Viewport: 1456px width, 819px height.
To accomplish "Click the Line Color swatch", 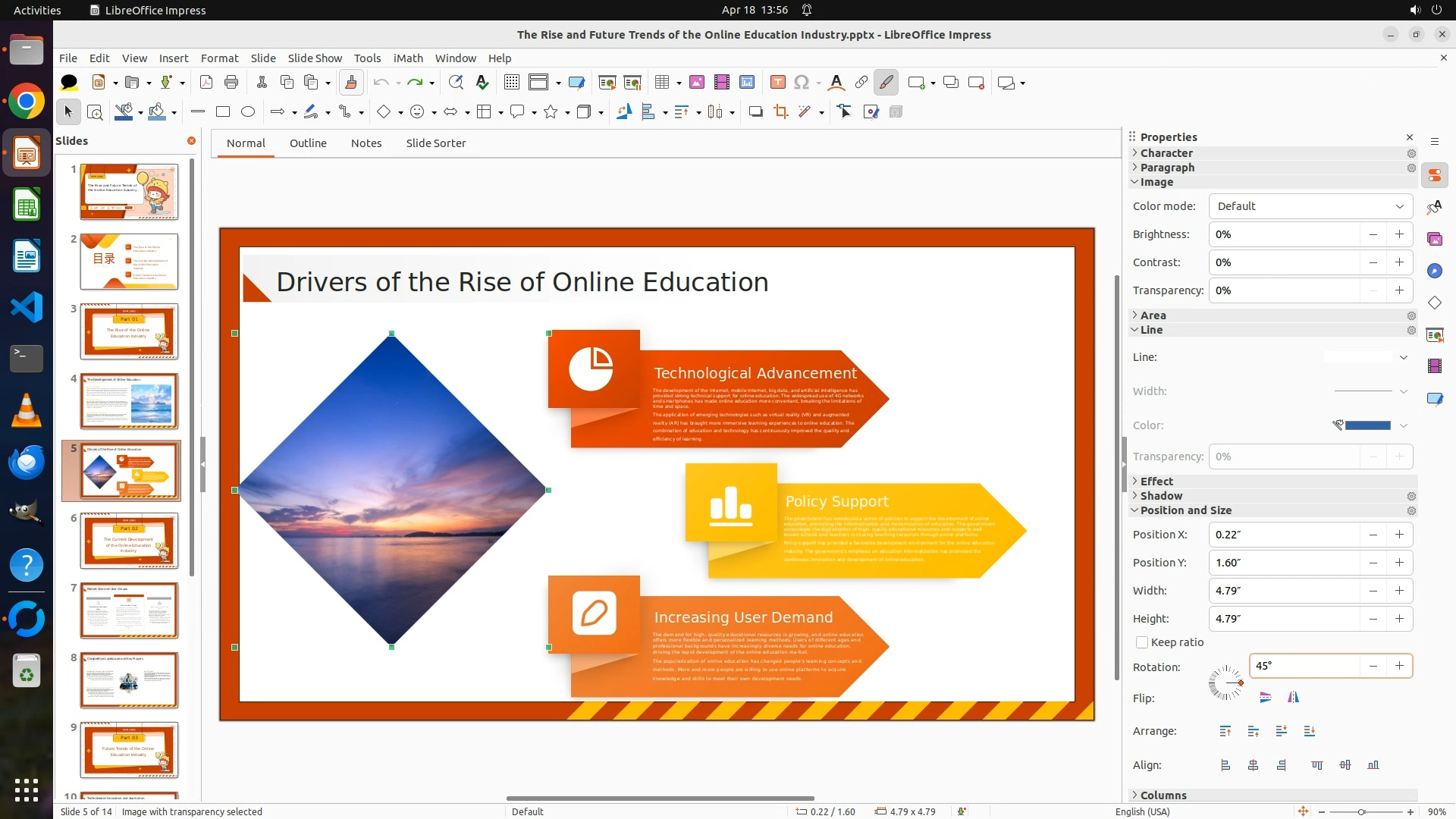I will 1367,425.
